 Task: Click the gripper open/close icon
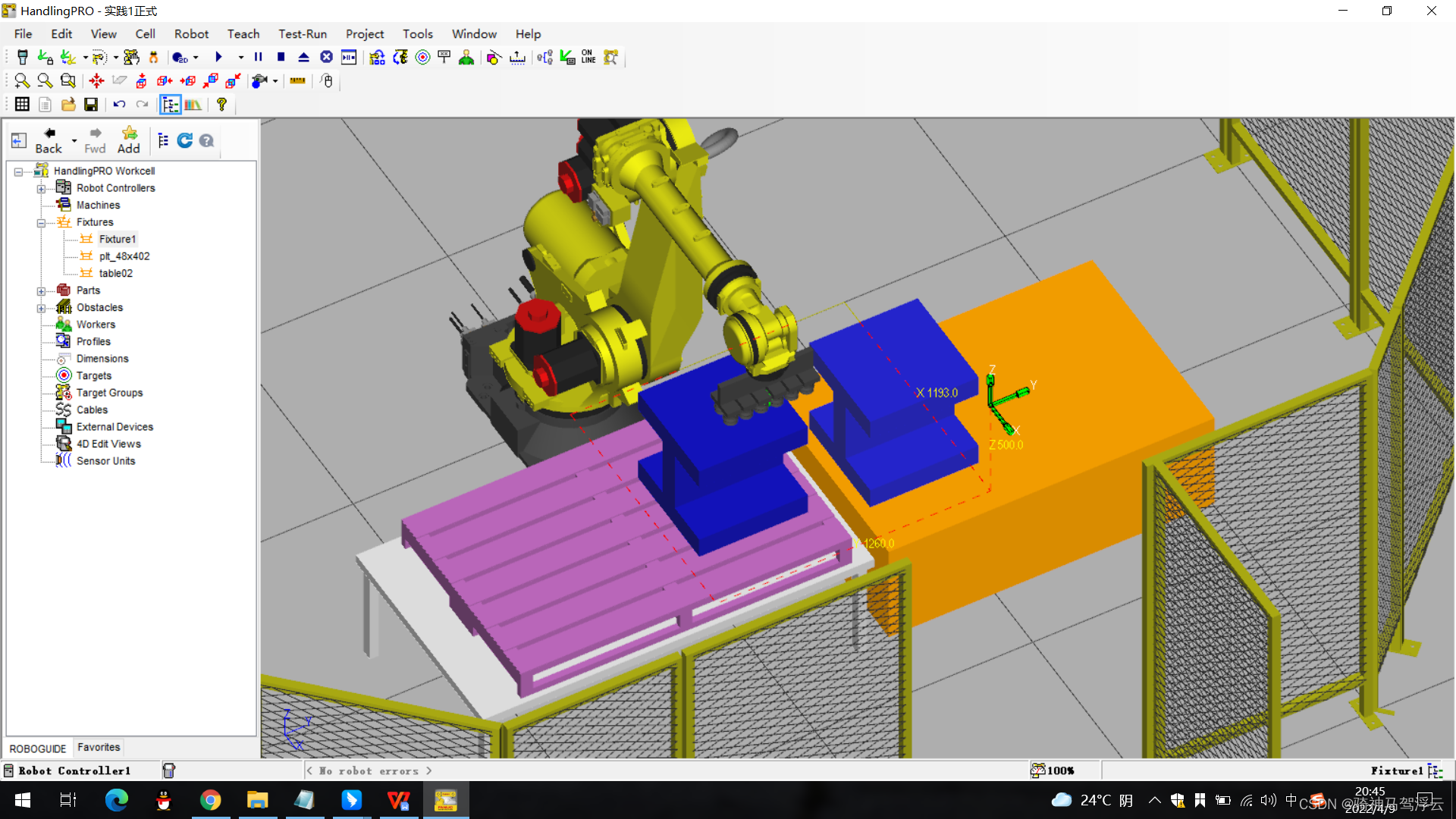[x=153, y=58]
